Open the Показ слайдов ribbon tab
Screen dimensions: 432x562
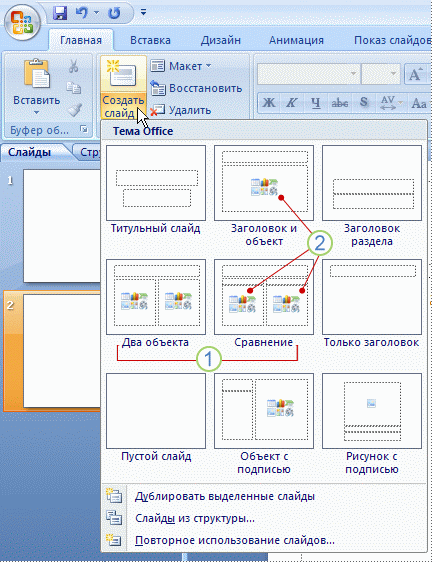click(392, 40)
